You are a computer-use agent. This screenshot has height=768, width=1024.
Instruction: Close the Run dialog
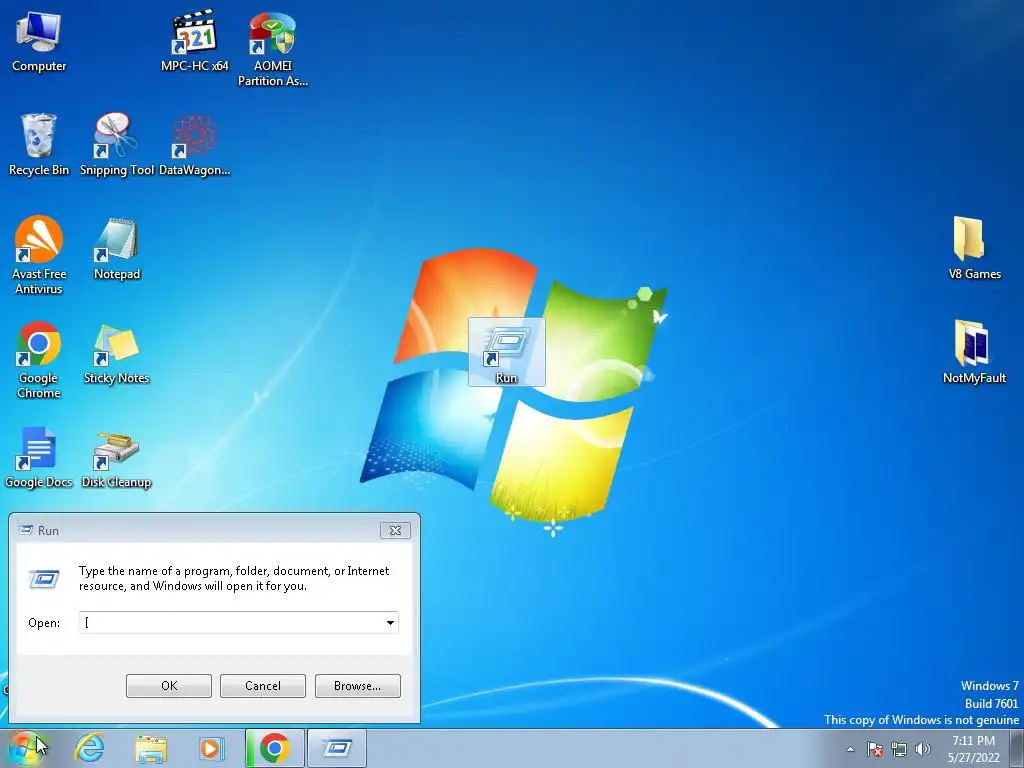coord(395,530)
